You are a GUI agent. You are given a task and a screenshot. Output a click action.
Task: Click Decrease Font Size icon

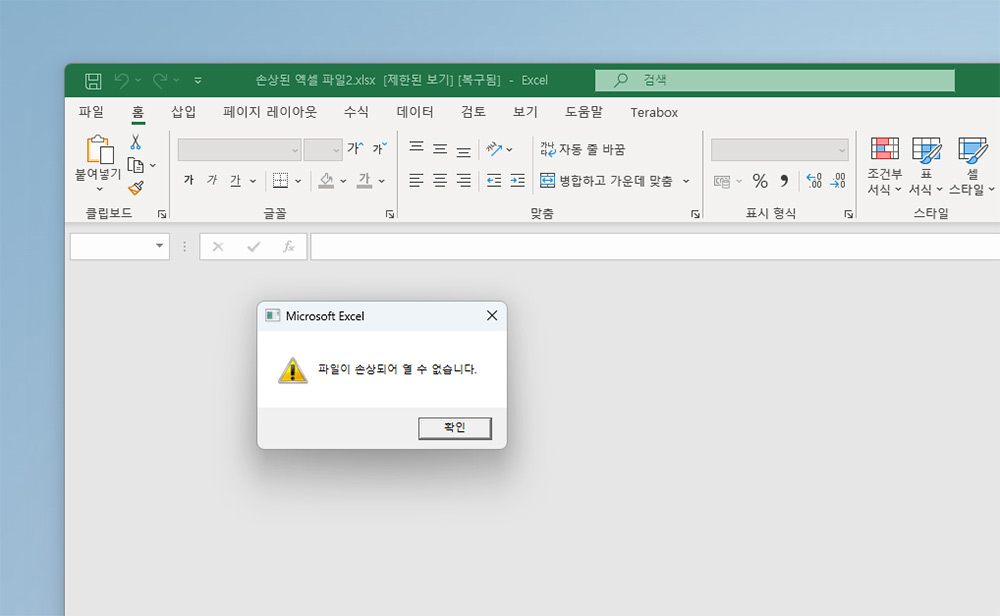click(x=379, y=149)
